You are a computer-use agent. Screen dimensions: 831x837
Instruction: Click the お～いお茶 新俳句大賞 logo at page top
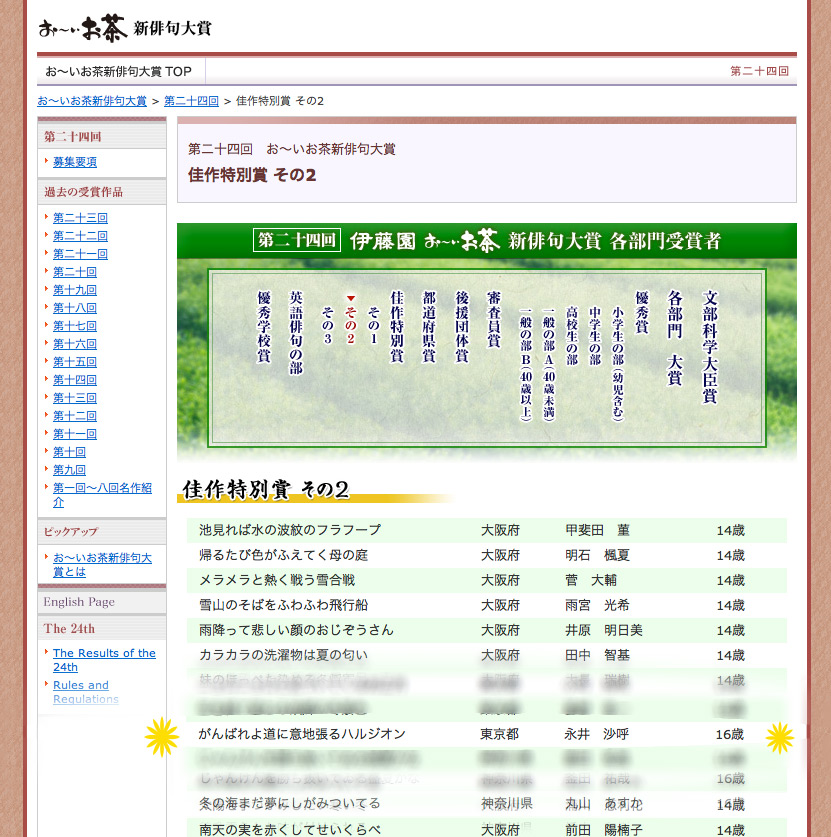pyautogui.click(x=125, y=28)
